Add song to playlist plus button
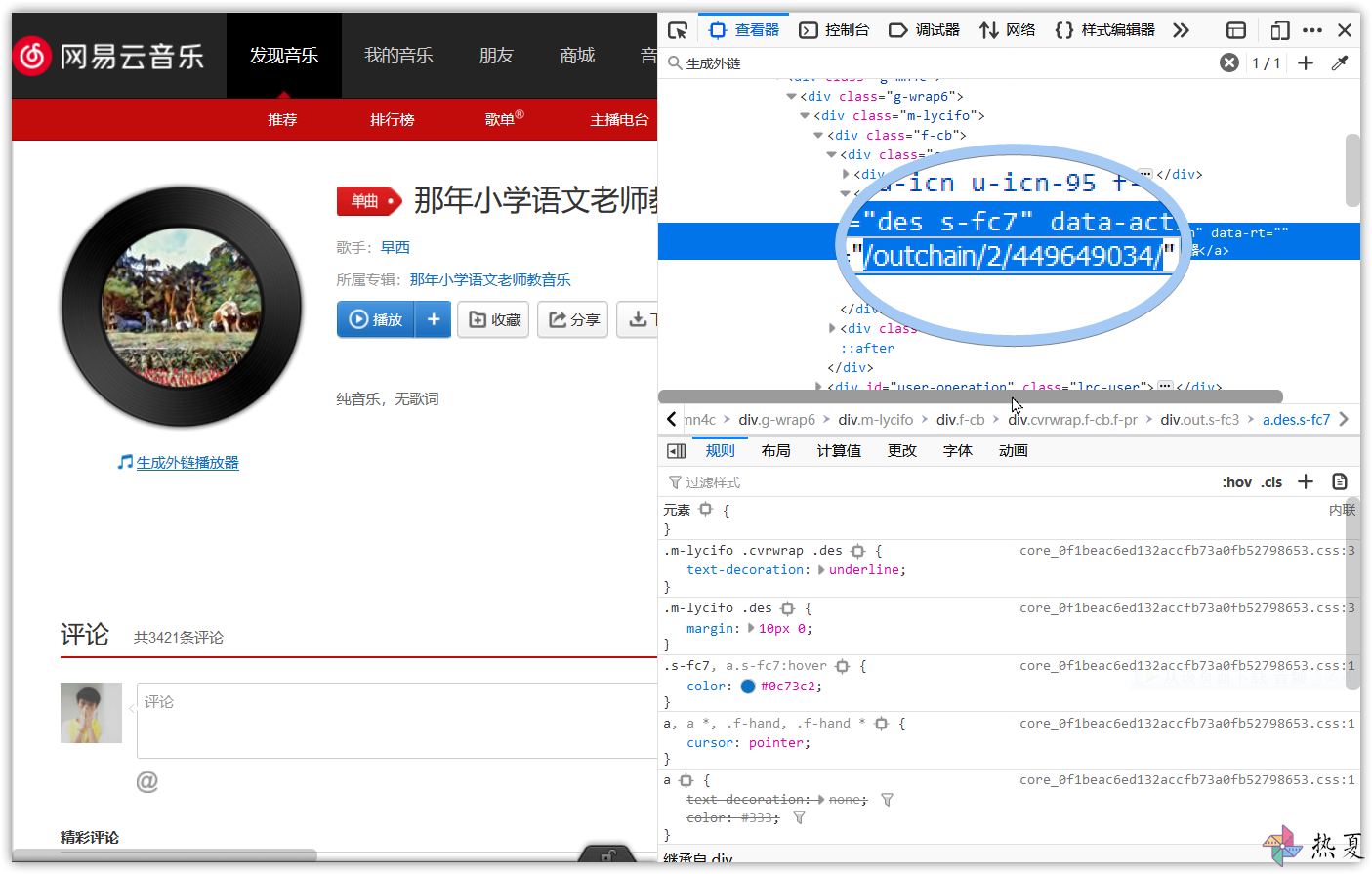Screen dimensions: 1372x874 (434, 319)
